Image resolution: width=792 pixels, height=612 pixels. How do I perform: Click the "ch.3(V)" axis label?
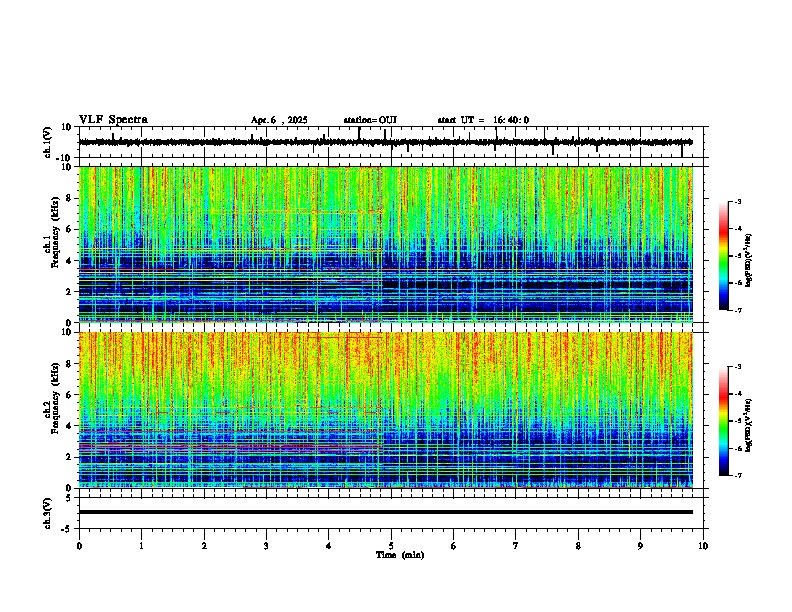coord(48,513)
